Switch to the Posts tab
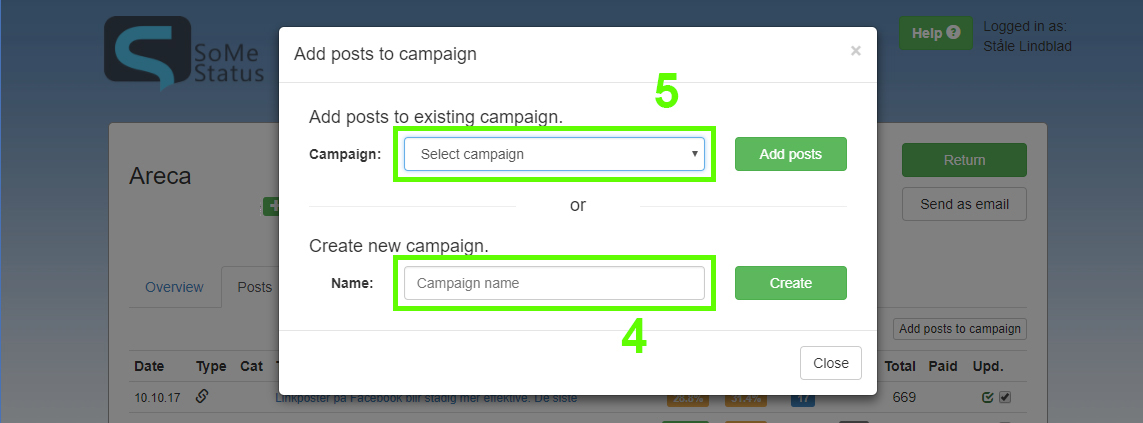 254,287
